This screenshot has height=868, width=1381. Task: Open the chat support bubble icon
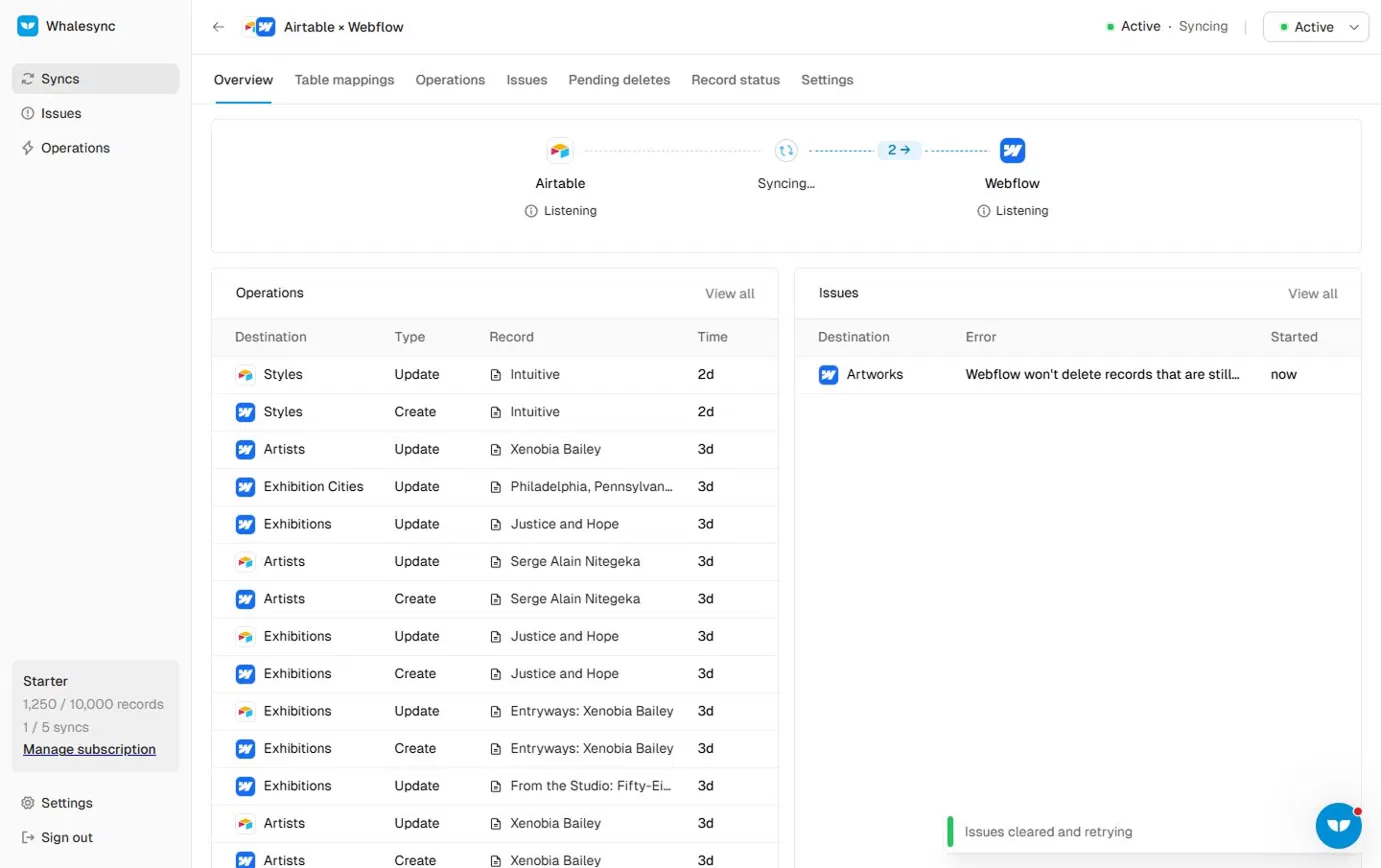click(1340, 826)
